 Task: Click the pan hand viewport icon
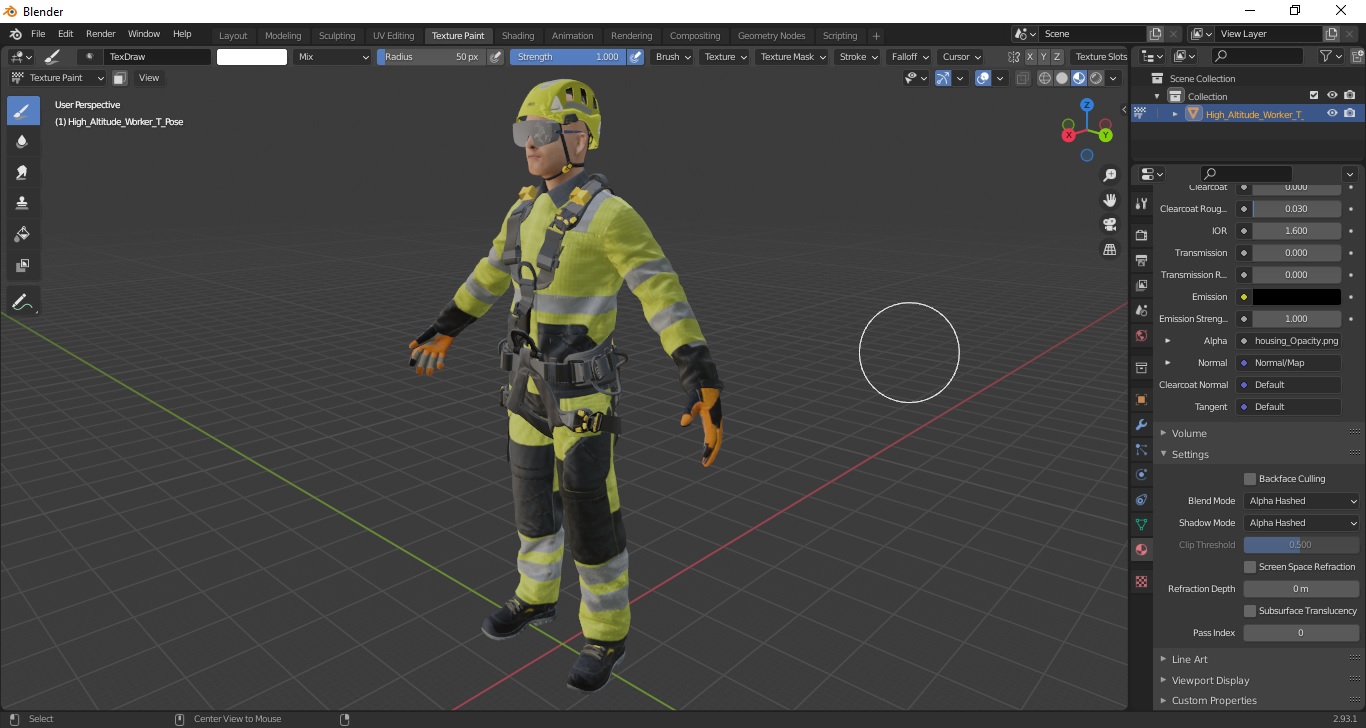click(1109, 200)
